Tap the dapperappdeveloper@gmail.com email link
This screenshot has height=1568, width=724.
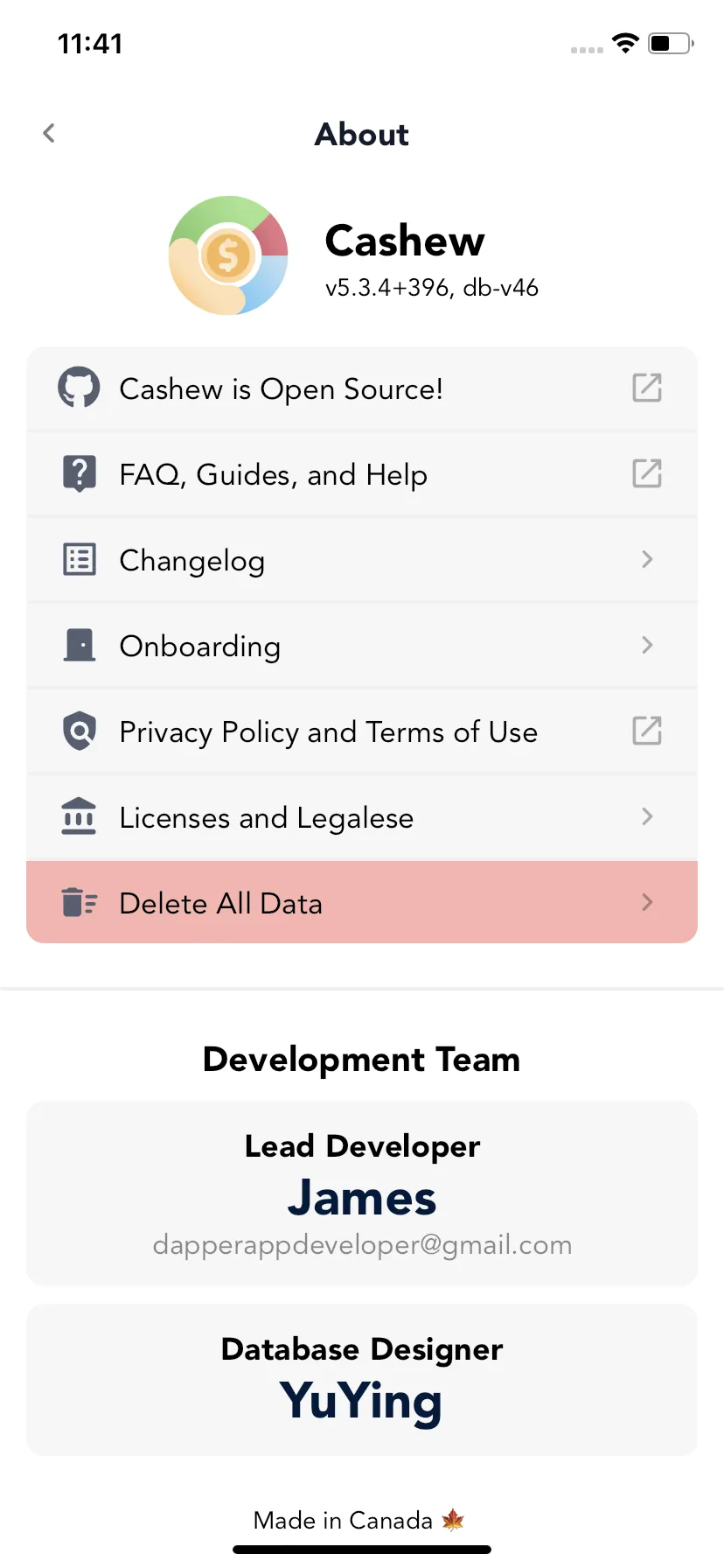click(x=362, y=1244)
